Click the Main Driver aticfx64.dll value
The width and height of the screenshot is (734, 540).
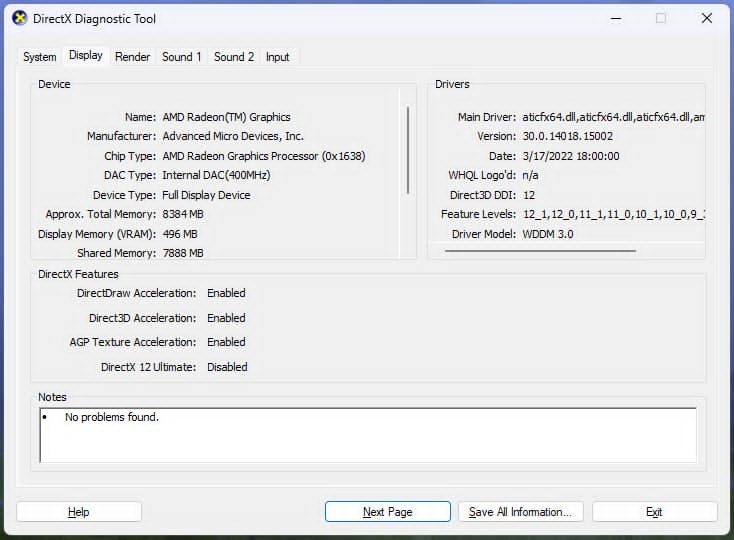pos(614,117)
